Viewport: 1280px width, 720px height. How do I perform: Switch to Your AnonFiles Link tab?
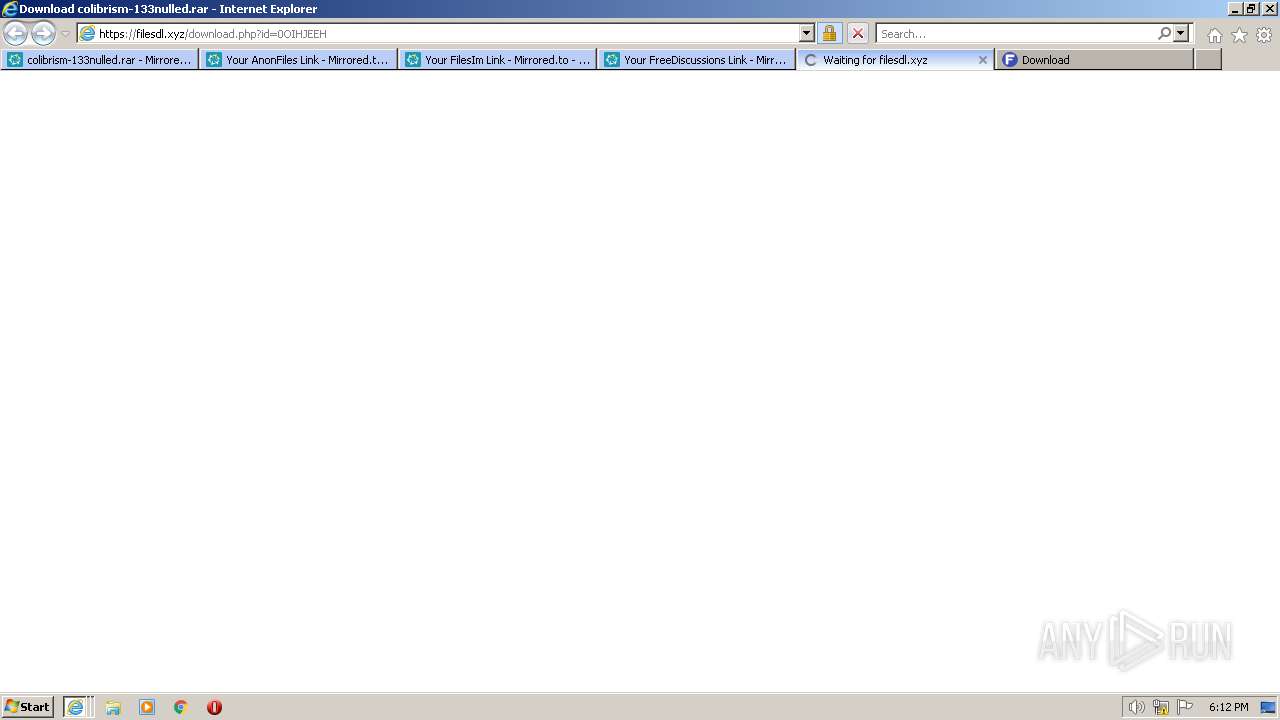(x=298, y=60)
